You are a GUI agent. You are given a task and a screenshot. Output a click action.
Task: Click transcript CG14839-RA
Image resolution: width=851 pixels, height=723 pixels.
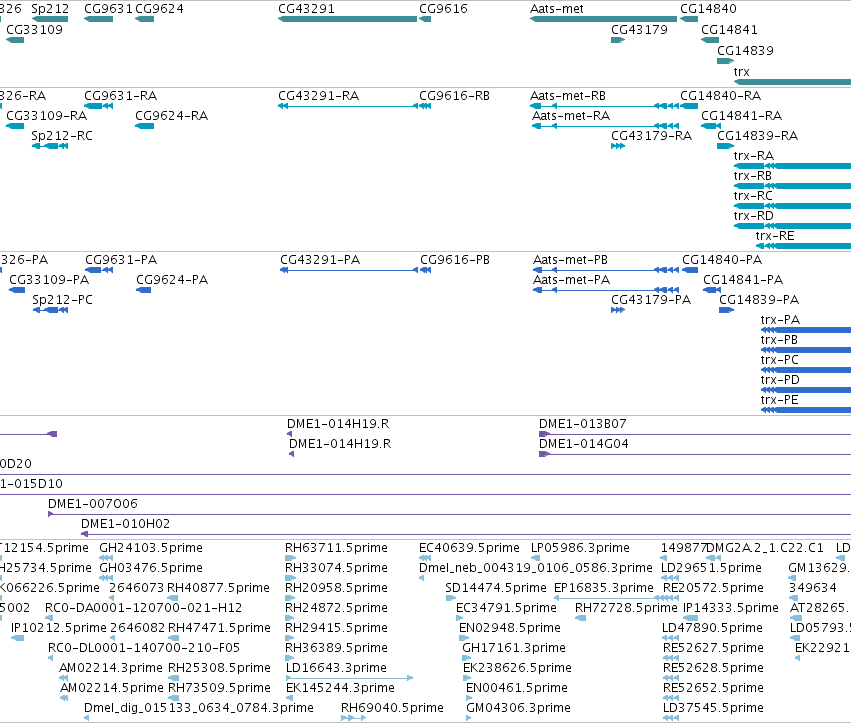(x=757, y=136)
